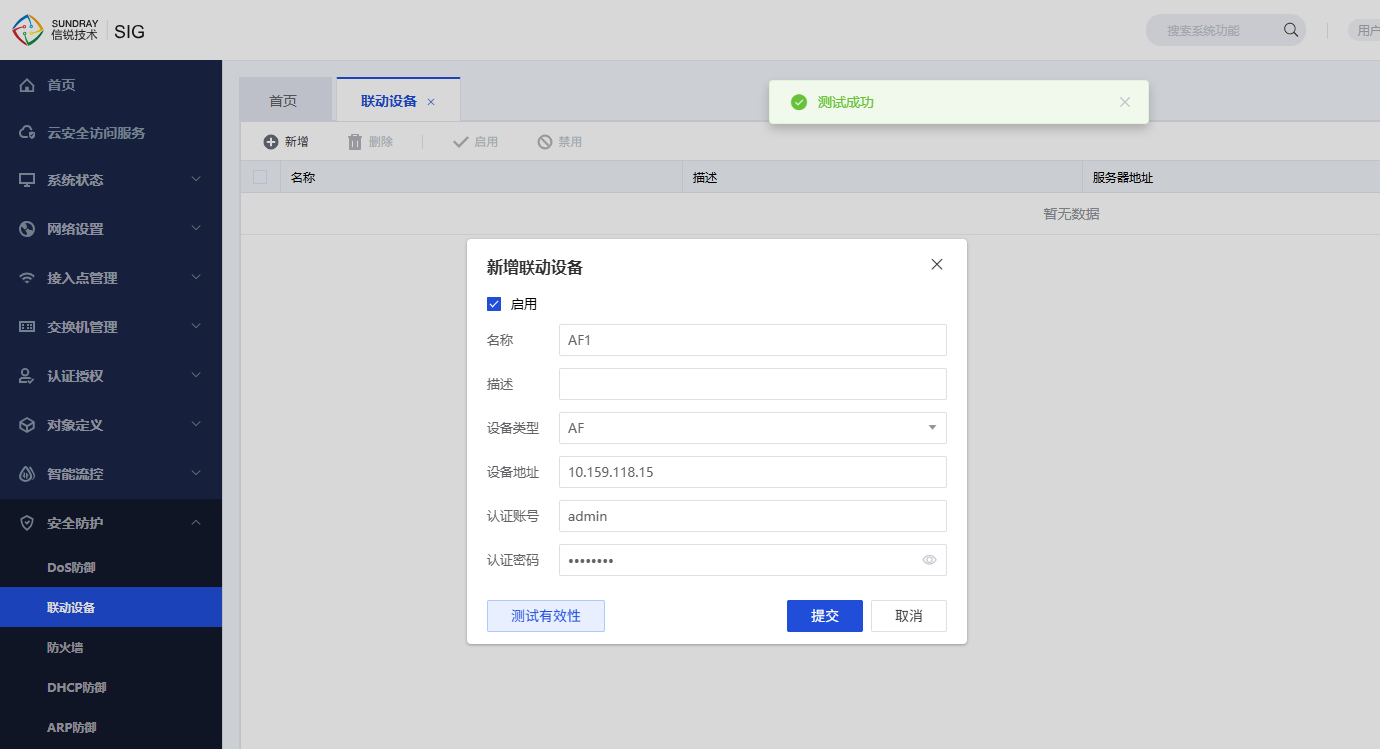The height and width of the screenshot is (749, 1380).
Task: Click the cube icon beside 对象定义
Action: pos(27,425)
